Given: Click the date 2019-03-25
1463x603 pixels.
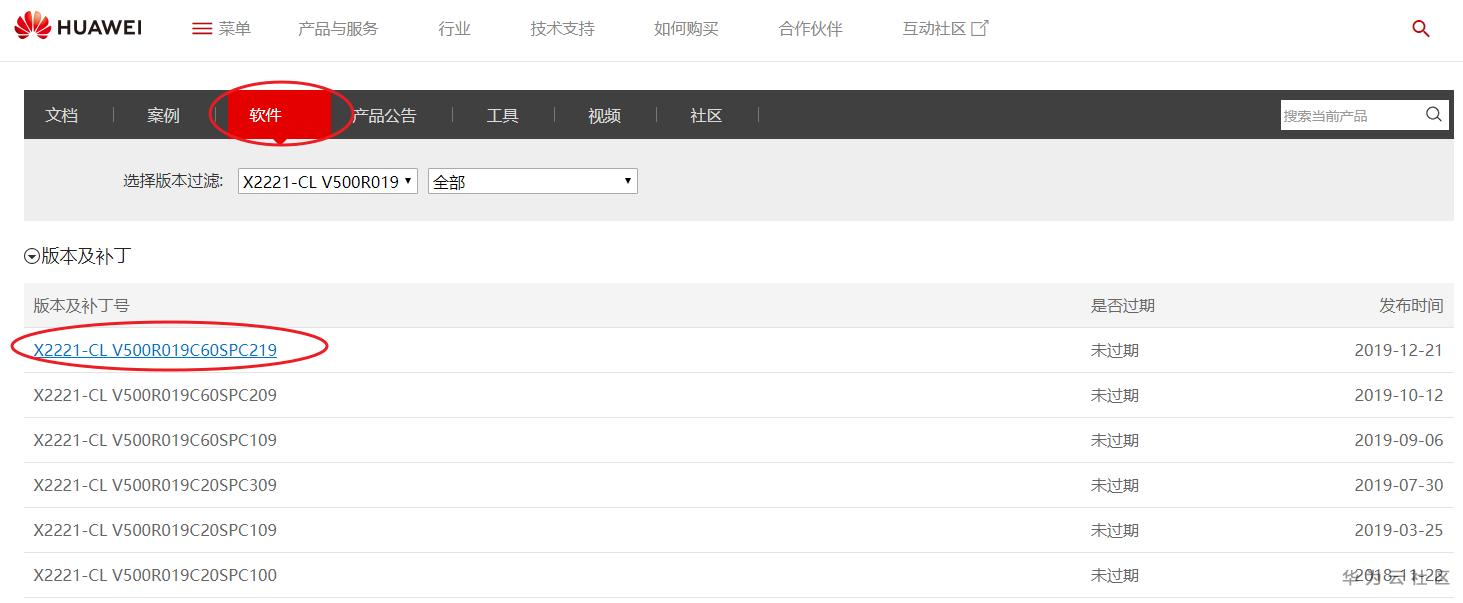Looking at the screenshot, I should [1399, 530].
